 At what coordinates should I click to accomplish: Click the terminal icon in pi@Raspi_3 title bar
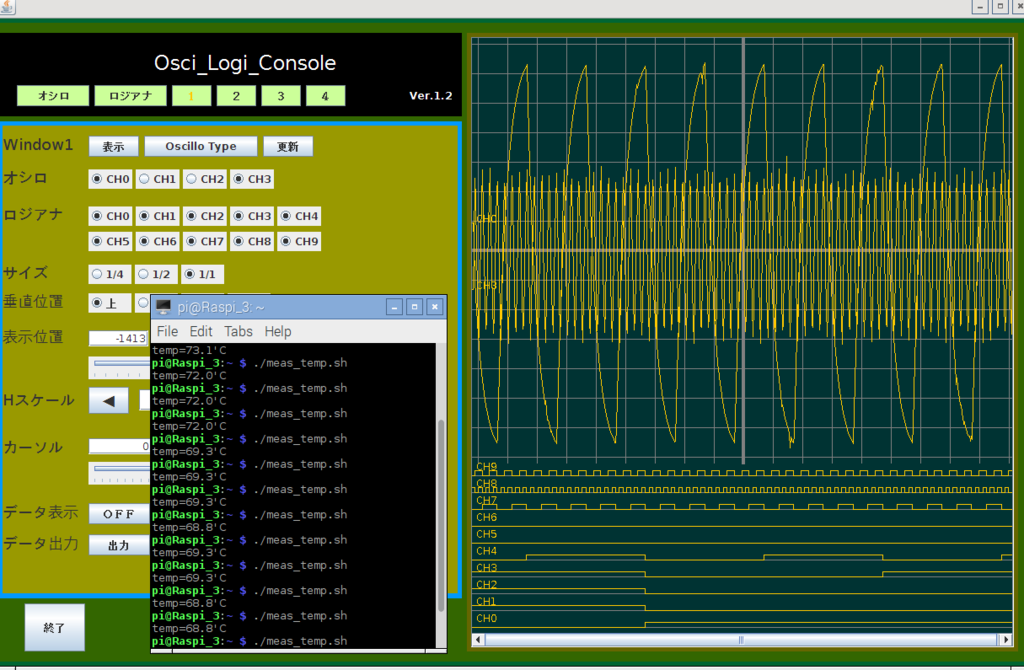pos(164,307)
